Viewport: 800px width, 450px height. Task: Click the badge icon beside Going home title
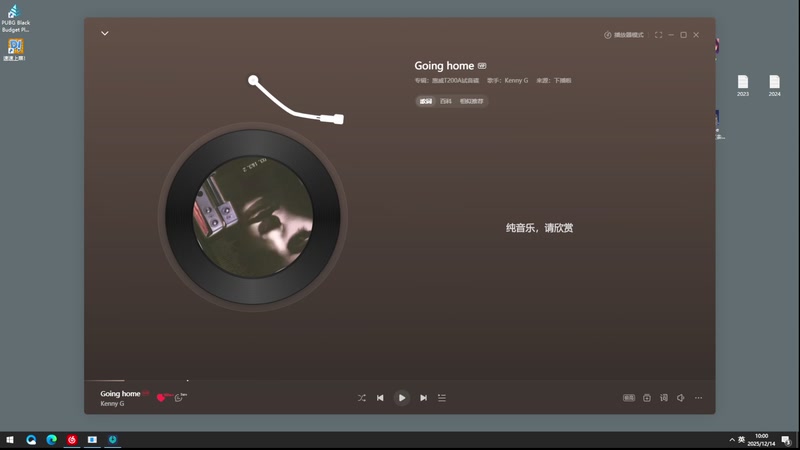tap(482, 66)
